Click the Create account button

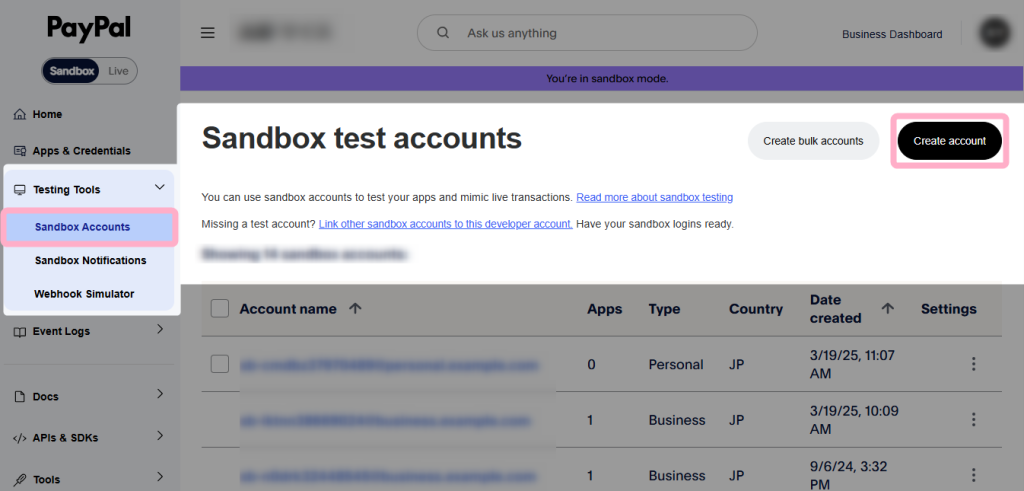tap(949, 141)
